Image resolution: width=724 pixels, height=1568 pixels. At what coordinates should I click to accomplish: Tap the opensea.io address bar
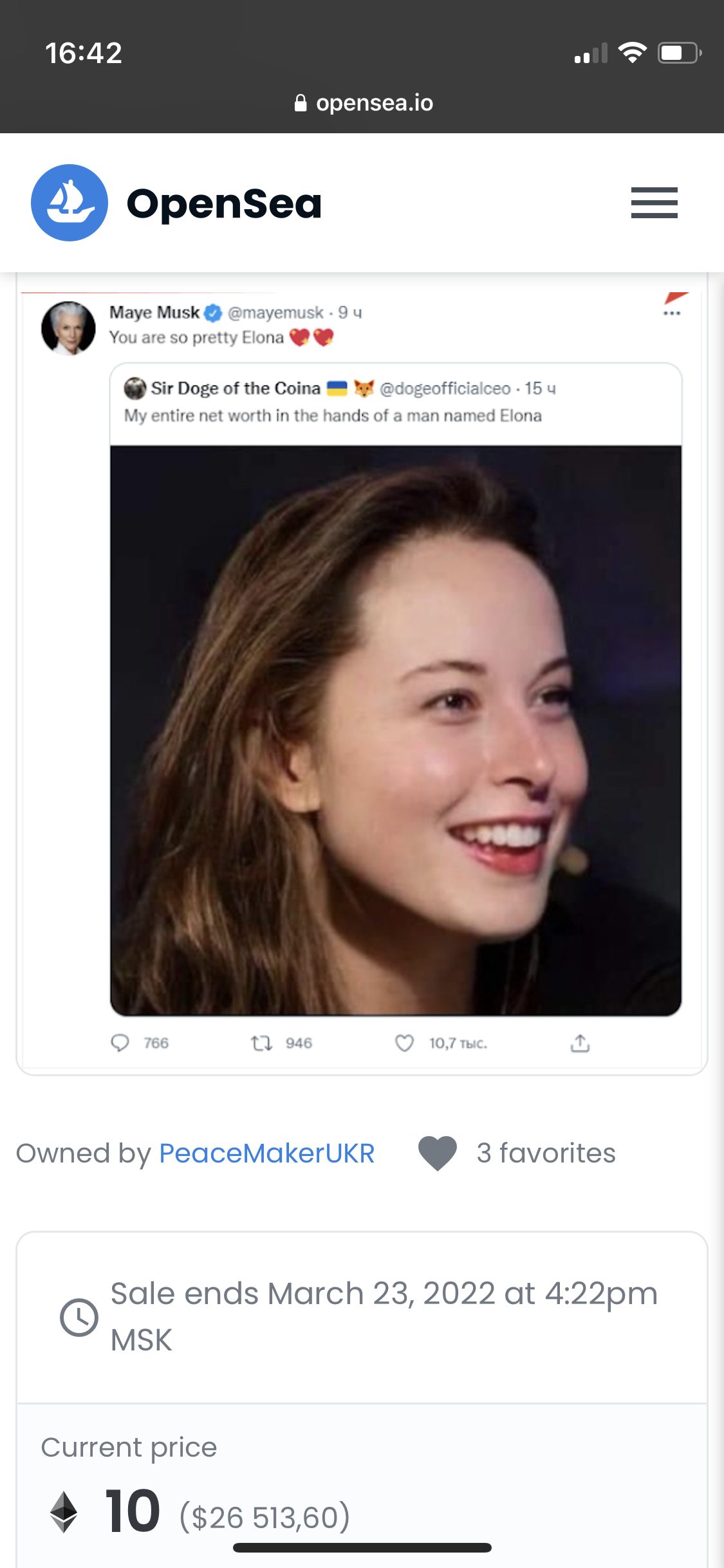[x=363, y=103]
